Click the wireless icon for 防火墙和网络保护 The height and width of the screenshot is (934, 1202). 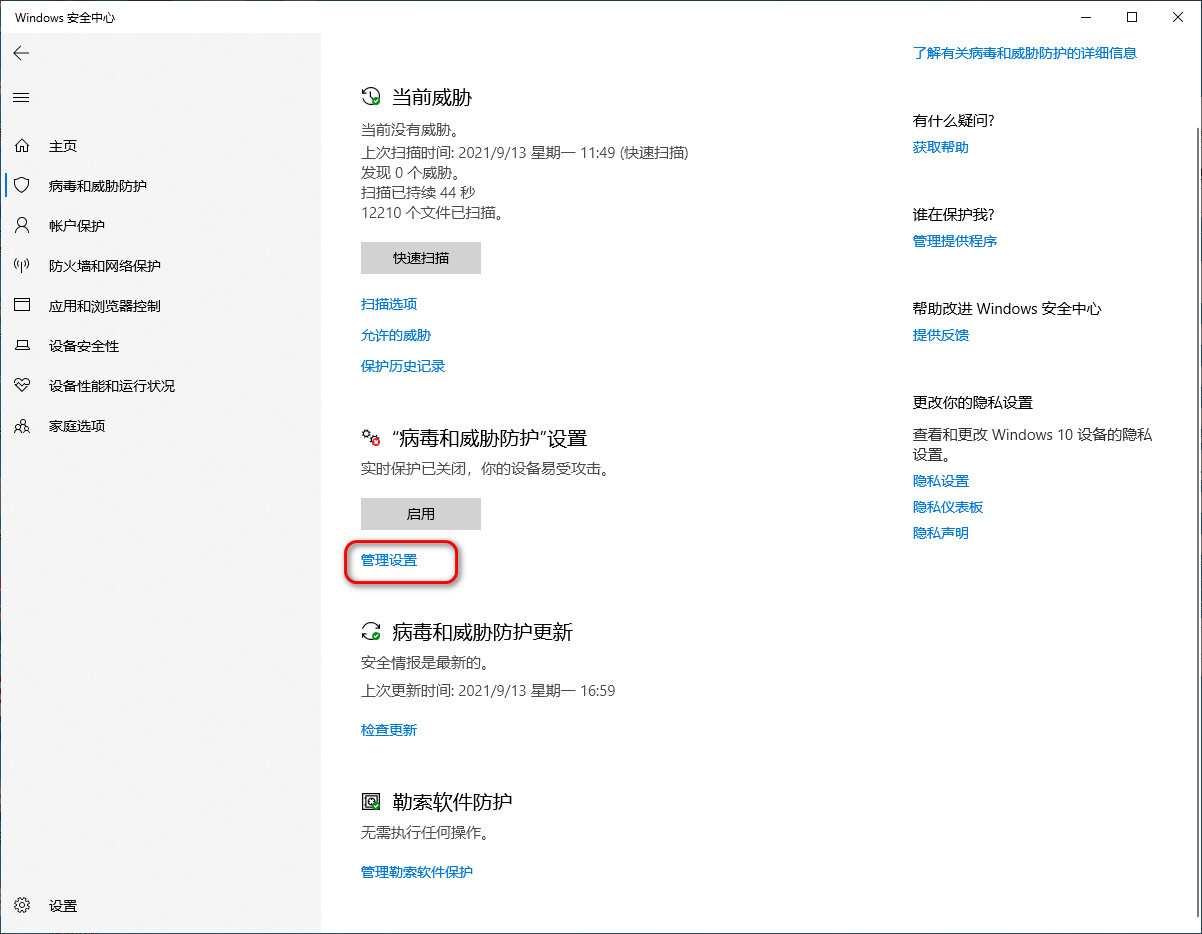[22, 266]
